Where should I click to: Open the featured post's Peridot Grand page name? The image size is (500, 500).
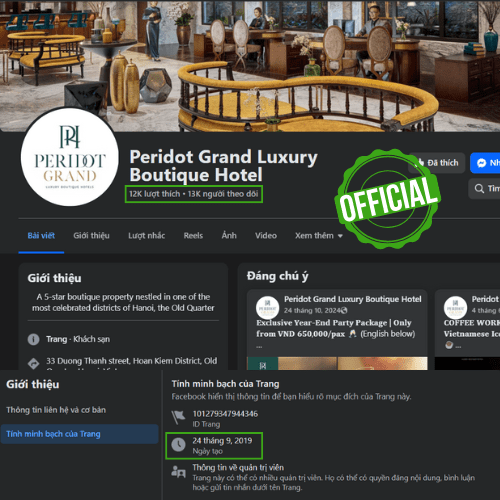(x=353, y=299)
